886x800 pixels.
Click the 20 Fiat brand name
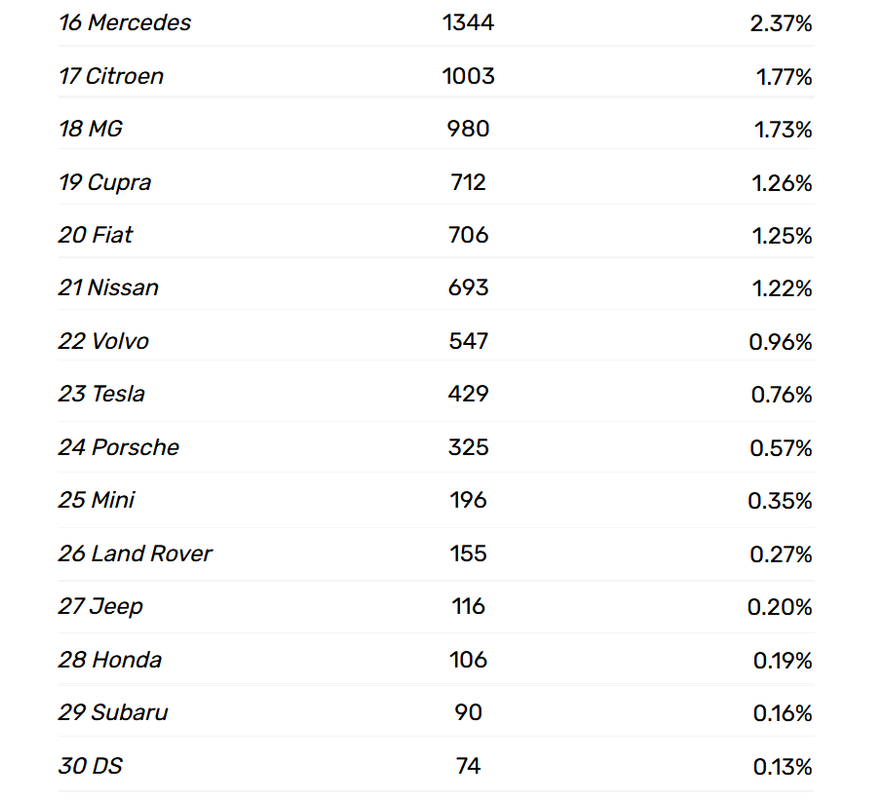95,234
